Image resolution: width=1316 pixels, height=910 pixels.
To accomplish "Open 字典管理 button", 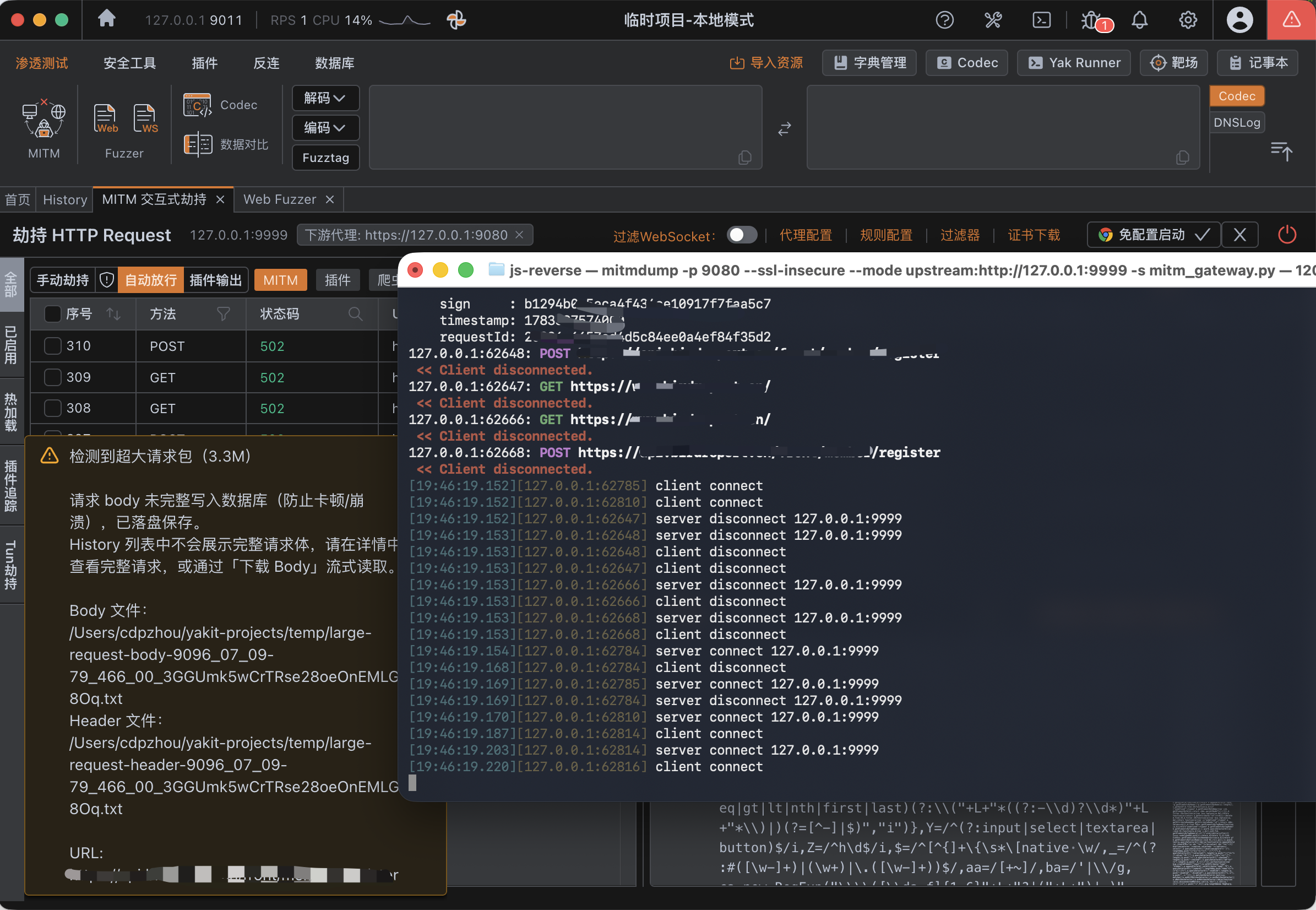I will click(x=869, y=63).
